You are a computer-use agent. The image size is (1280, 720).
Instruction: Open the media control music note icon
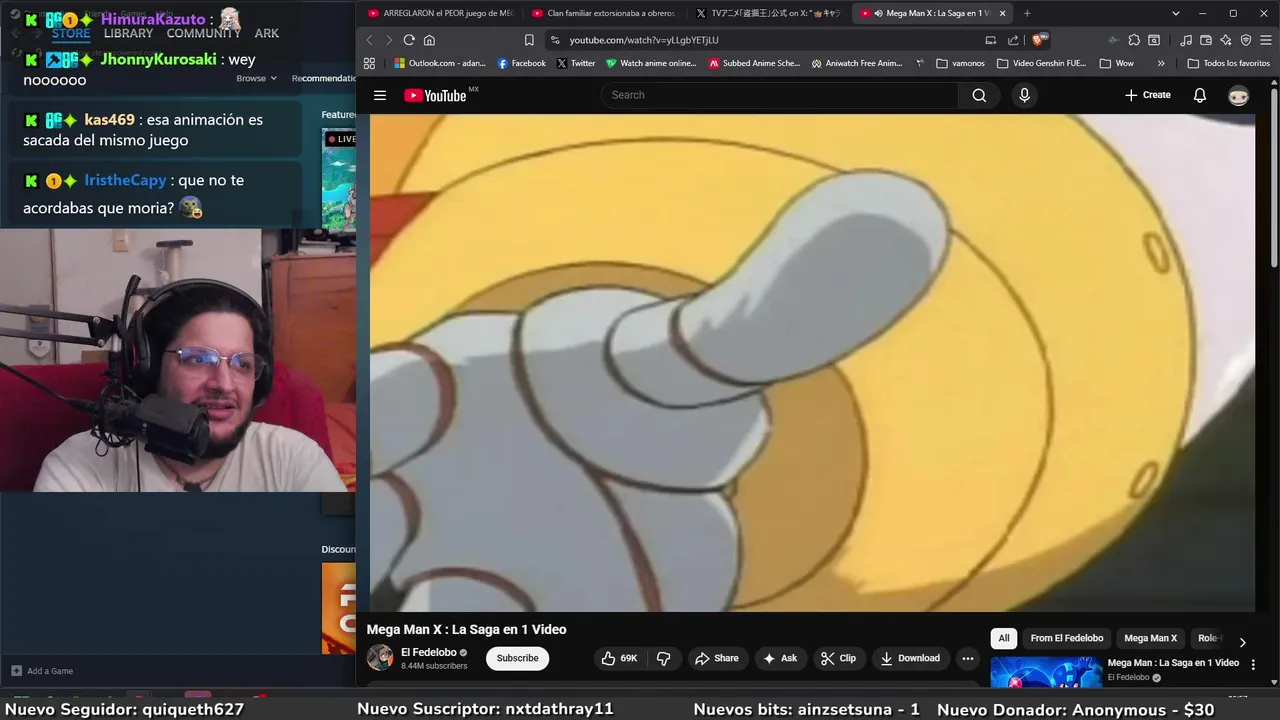pos(1186,40)
